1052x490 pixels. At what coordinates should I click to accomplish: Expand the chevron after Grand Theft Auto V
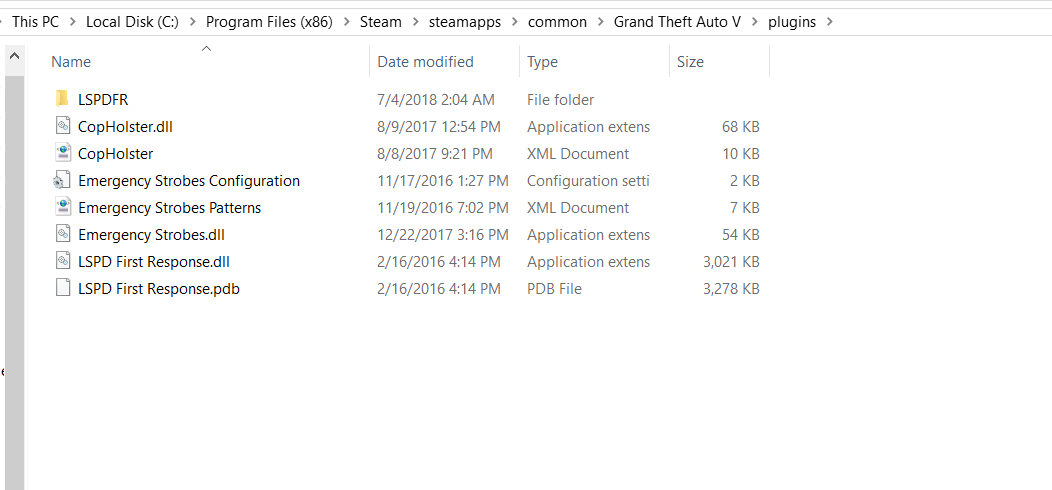coord(755,22)
